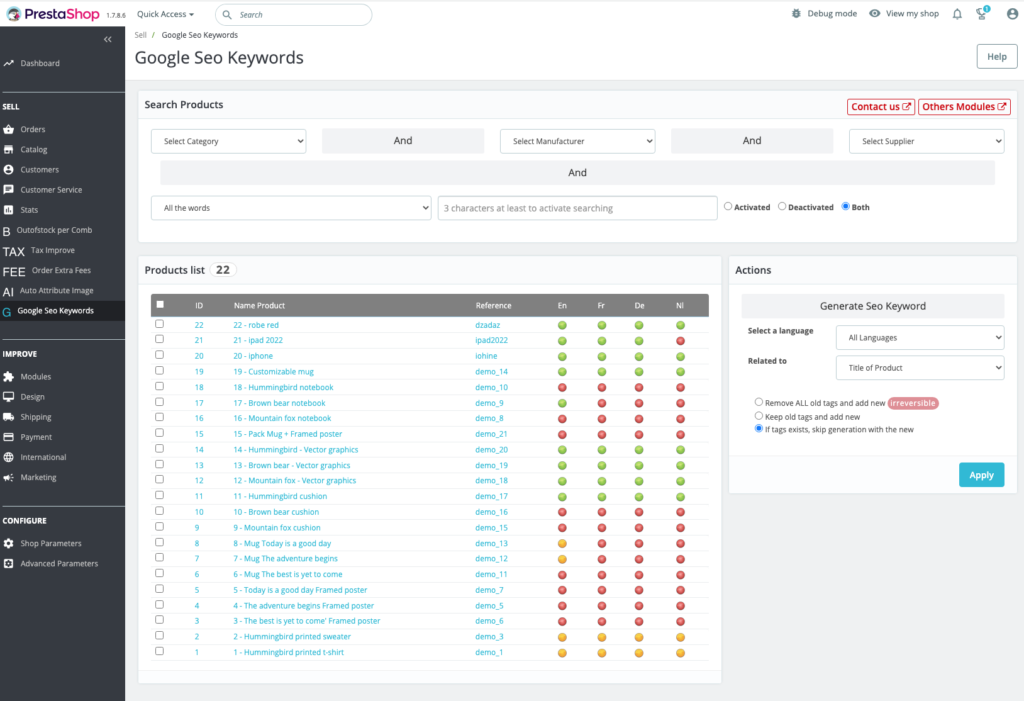Click the Sell breadcrumb link

coord(140,35)
